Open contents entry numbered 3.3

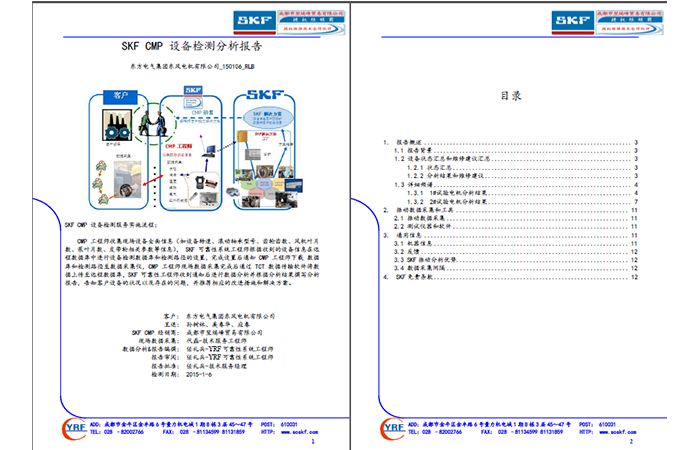click(516, 260)
